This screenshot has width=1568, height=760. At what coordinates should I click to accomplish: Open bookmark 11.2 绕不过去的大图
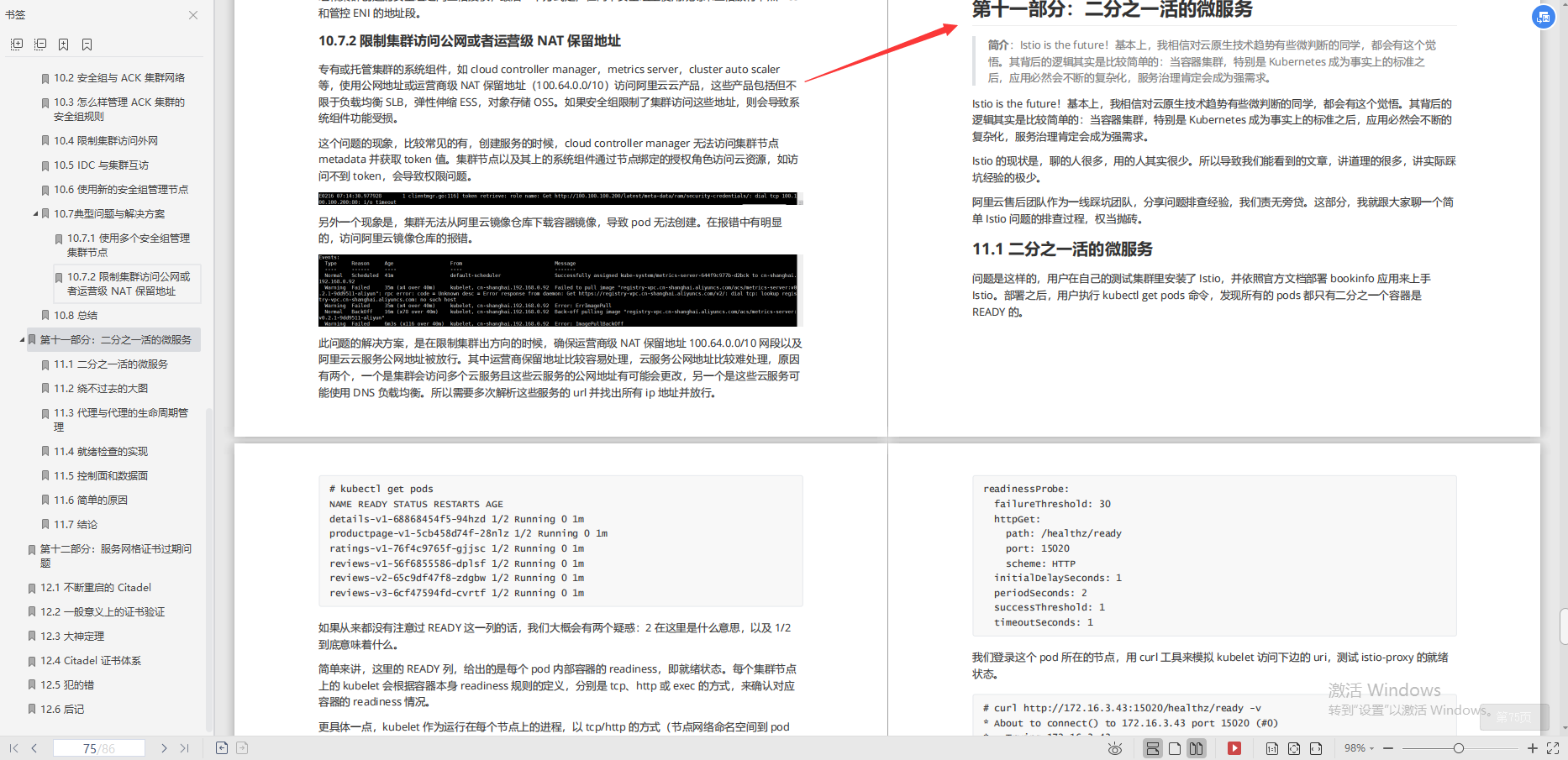pyautogui.click(x=101, y=389)
